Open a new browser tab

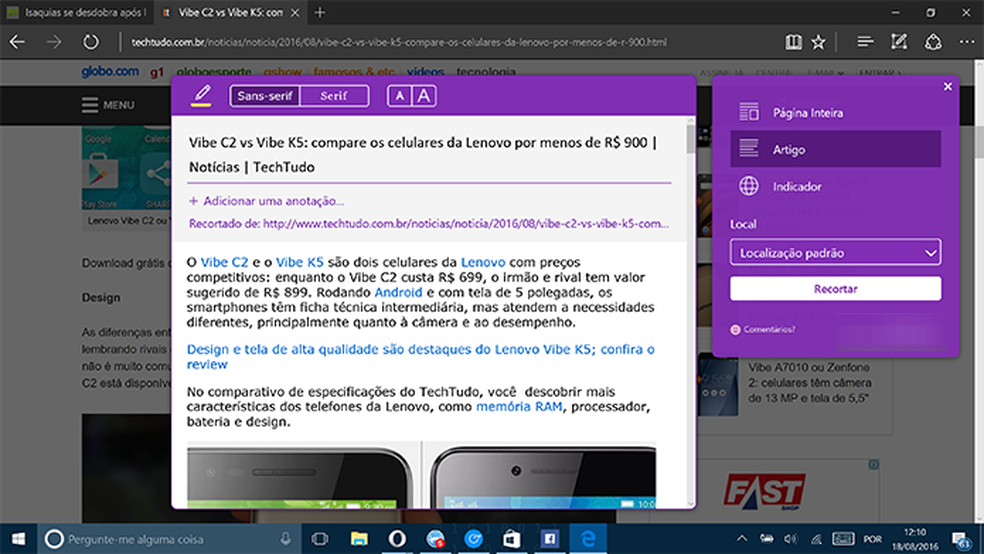[319, 13]
